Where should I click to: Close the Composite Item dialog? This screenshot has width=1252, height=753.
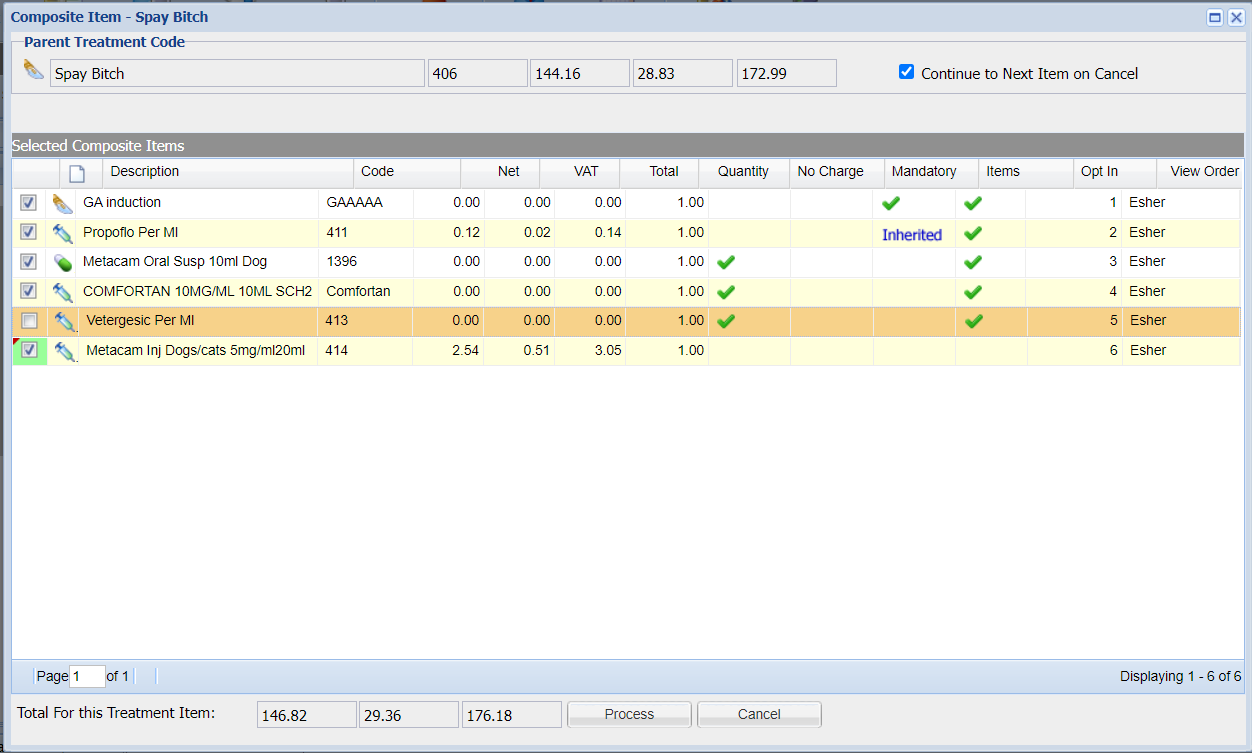click(1235, 17)
